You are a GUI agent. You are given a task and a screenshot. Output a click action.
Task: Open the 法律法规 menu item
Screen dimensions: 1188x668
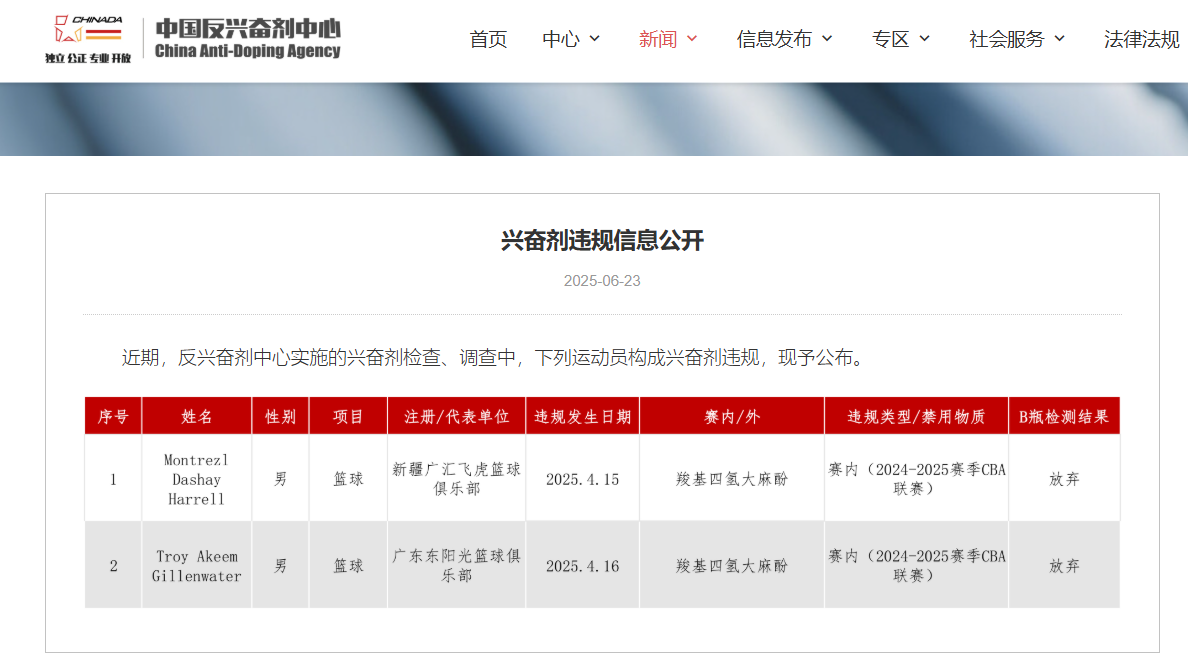[1141, 39]
